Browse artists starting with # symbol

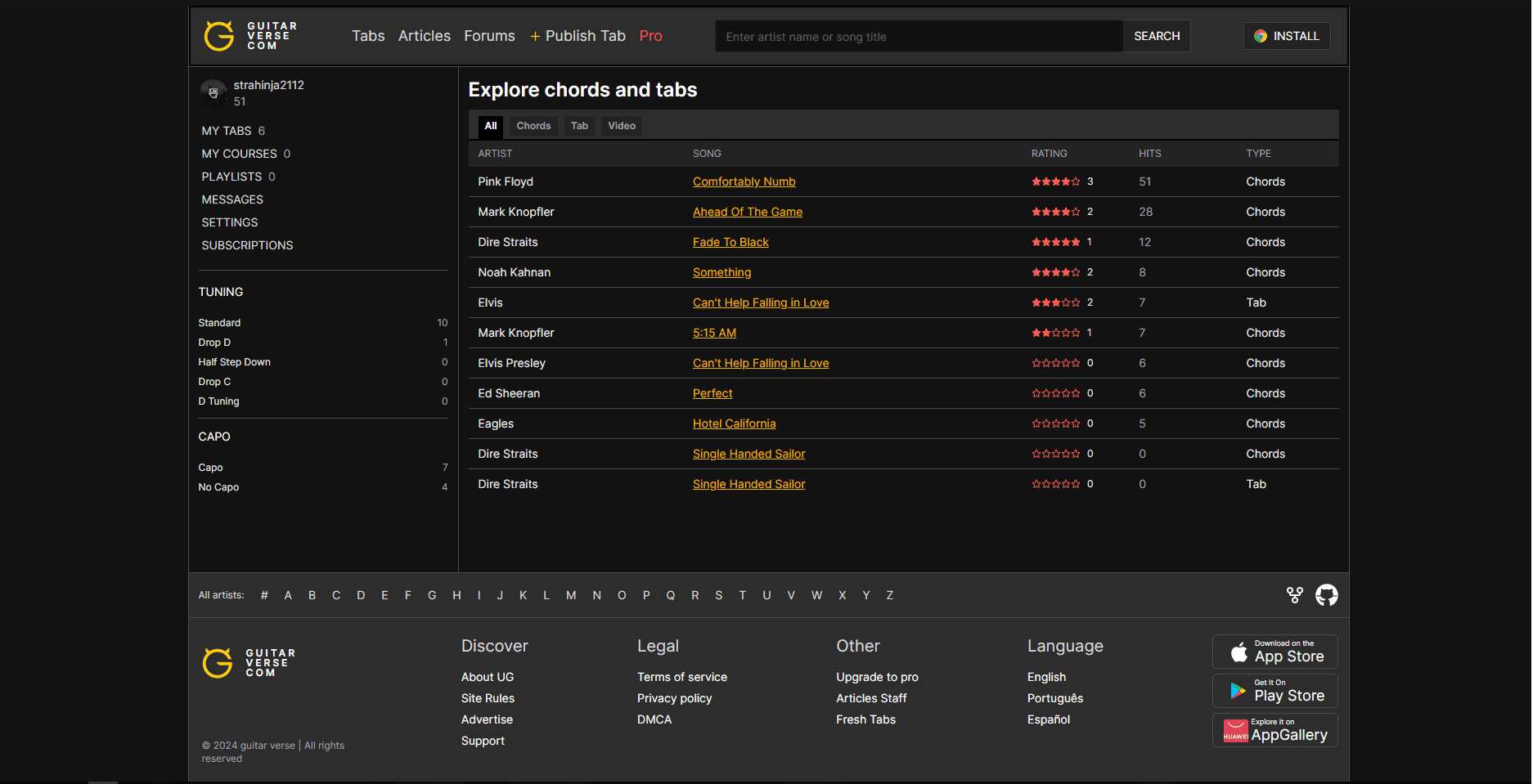point(264,595)
